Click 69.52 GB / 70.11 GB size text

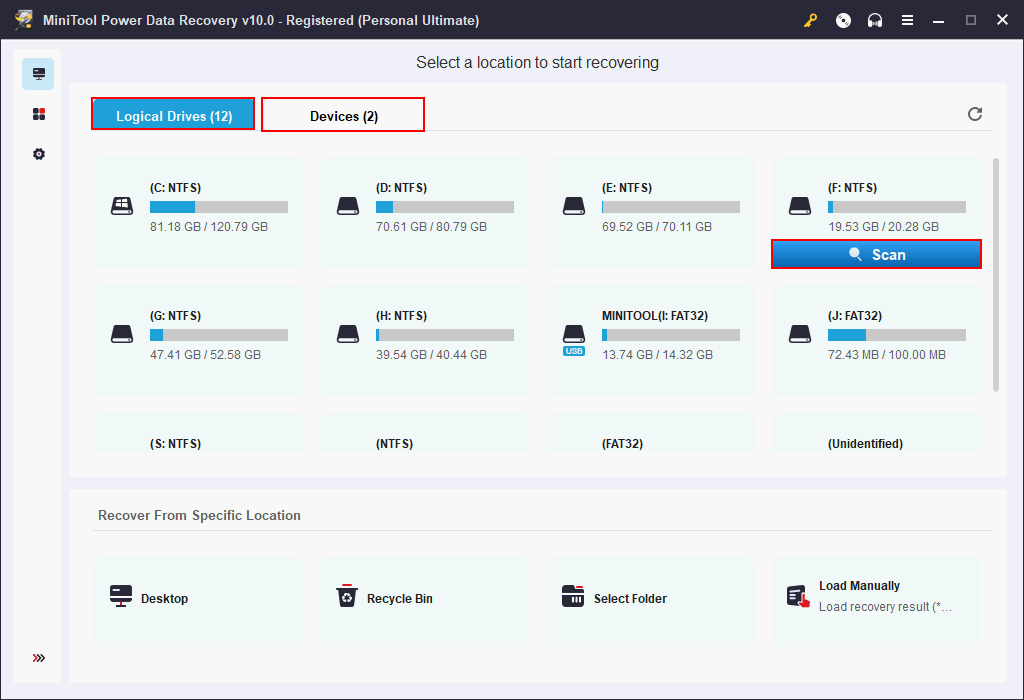click(657, 227)
